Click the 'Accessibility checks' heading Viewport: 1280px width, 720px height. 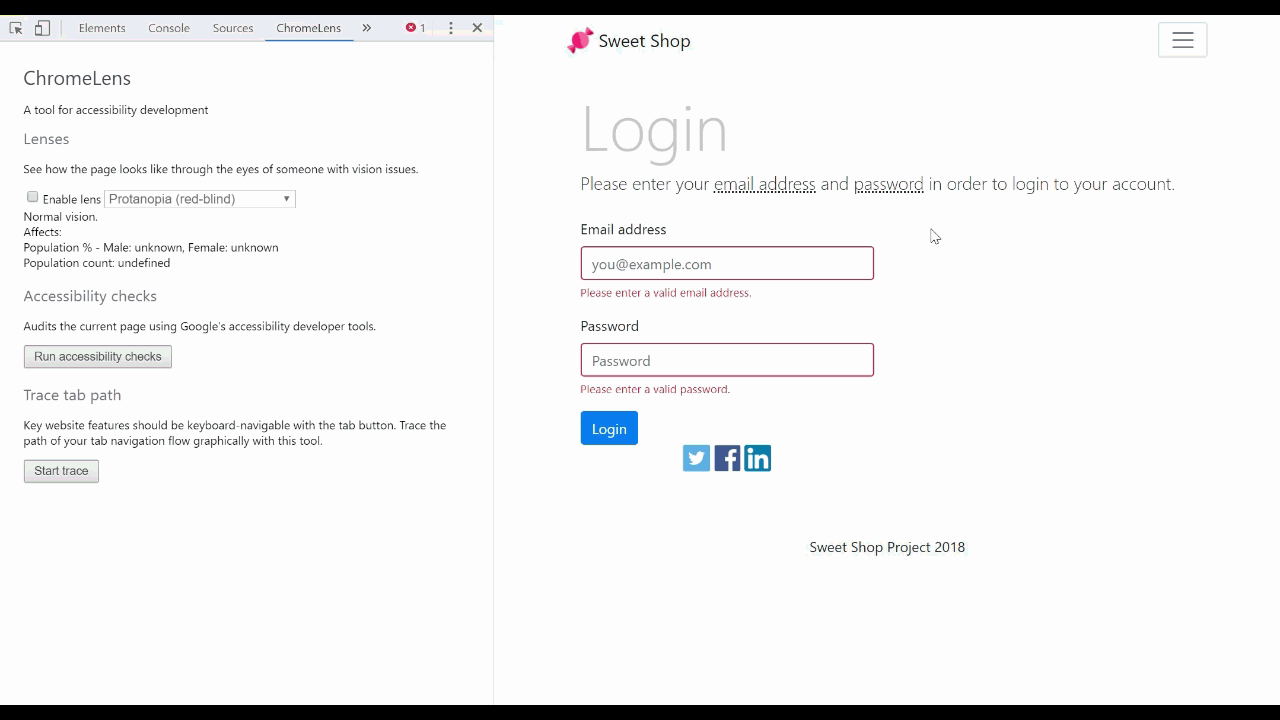[x=90, y=296]
